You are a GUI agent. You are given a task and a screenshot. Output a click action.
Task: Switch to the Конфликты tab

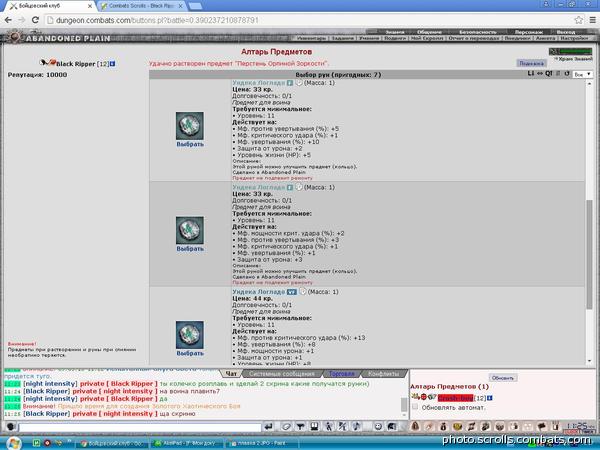point(384,373)
